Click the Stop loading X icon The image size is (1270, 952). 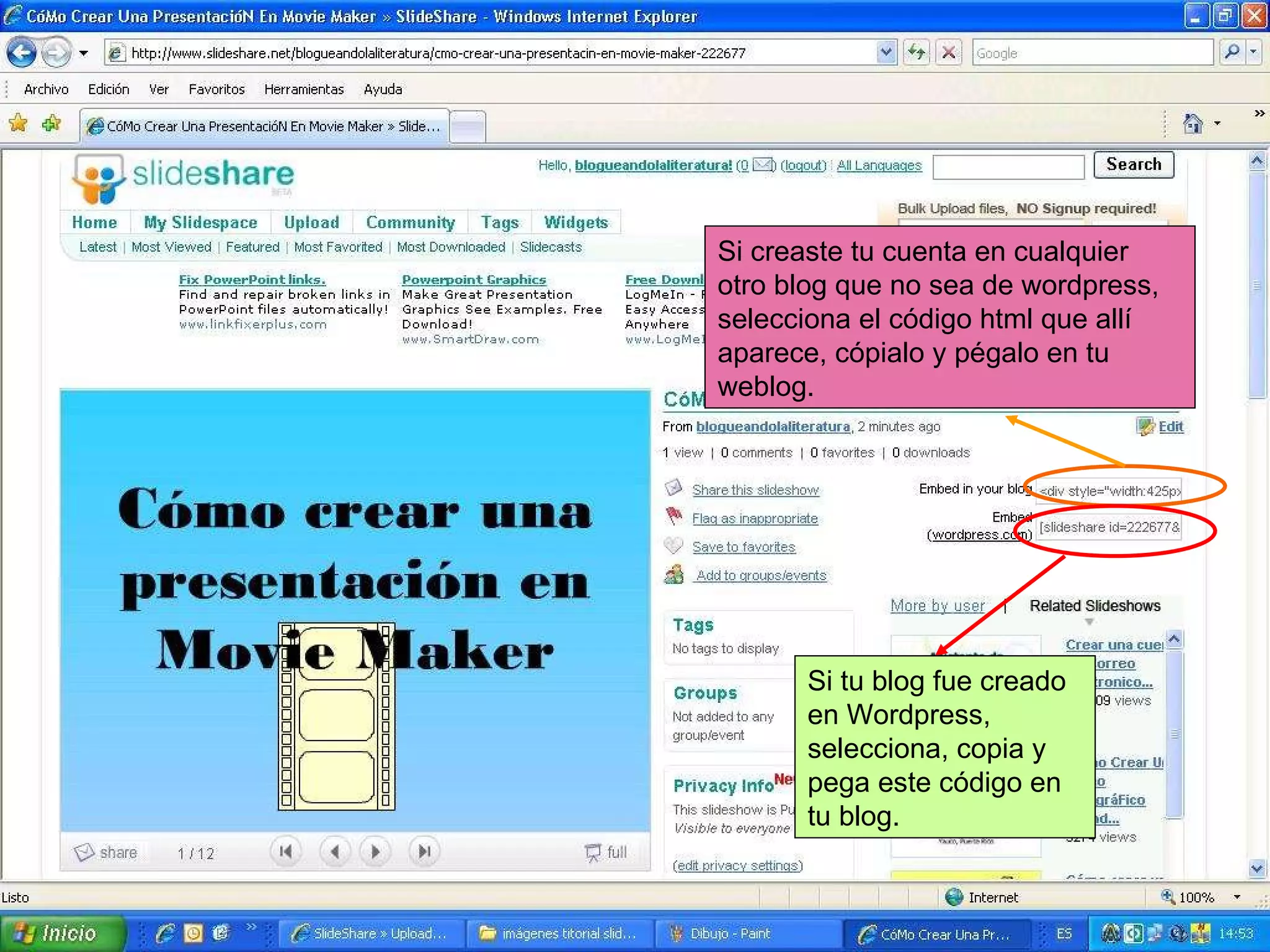point(948,53)
